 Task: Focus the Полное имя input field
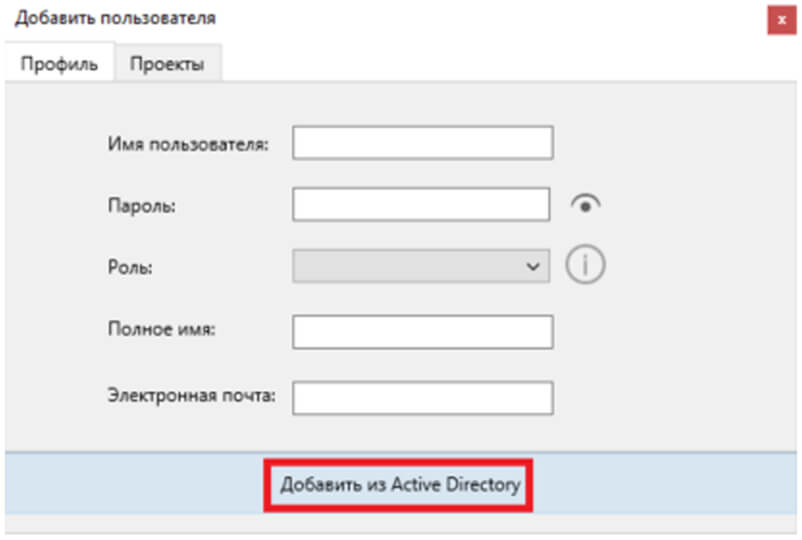point(422,332)
